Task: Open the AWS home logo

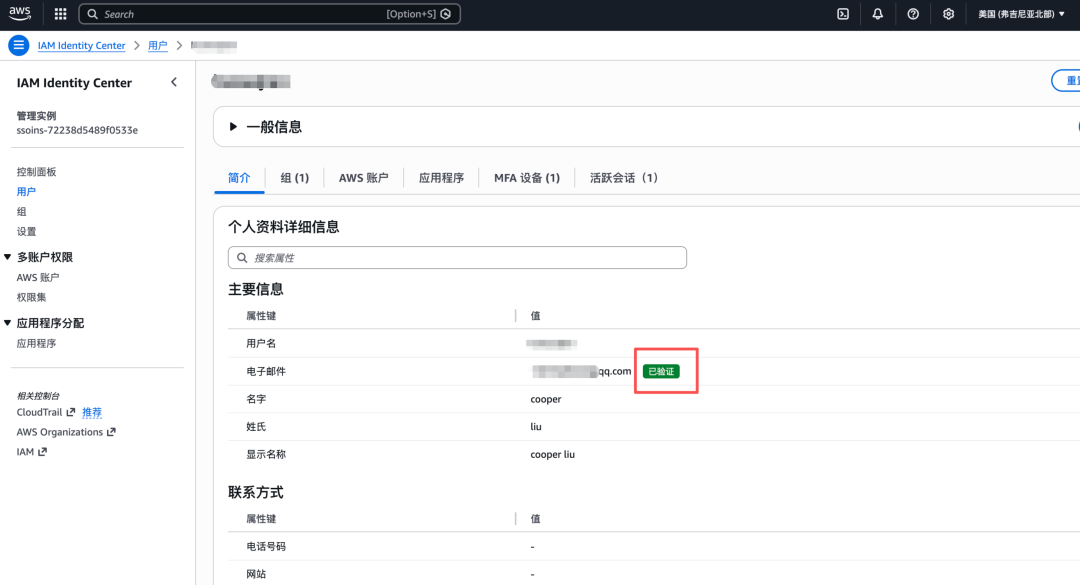Action: coord(19,13)
